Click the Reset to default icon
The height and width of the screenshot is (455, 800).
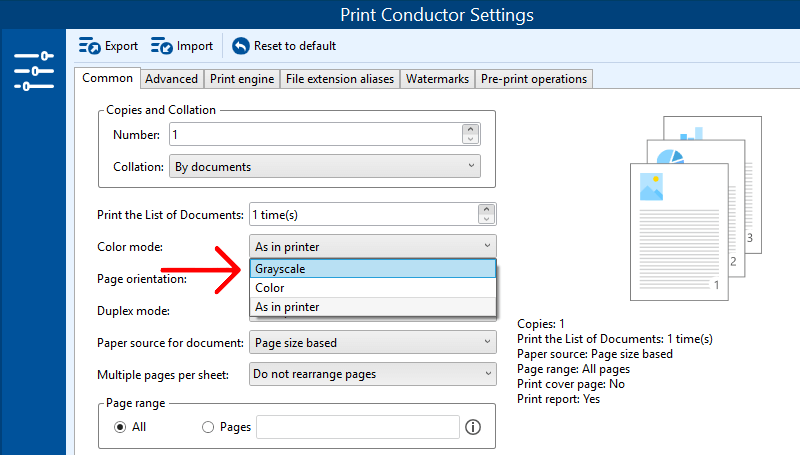coord(241,46)
